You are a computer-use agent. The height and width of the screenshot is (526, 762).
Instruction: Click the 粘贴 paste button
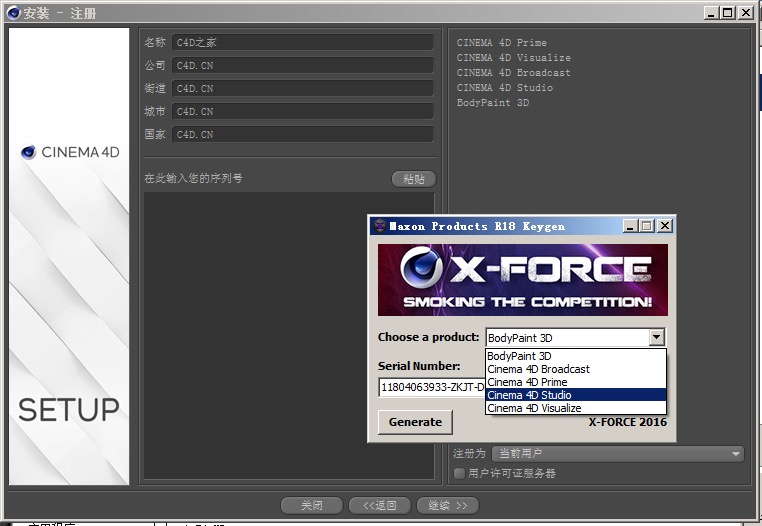(x=414, y=179)
